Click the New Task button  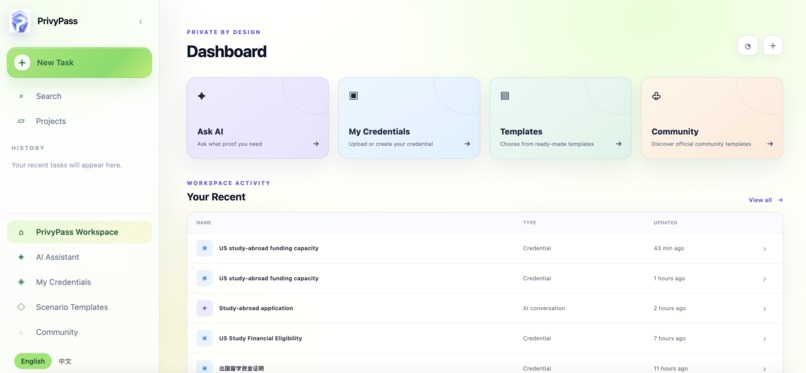[79, 63]
